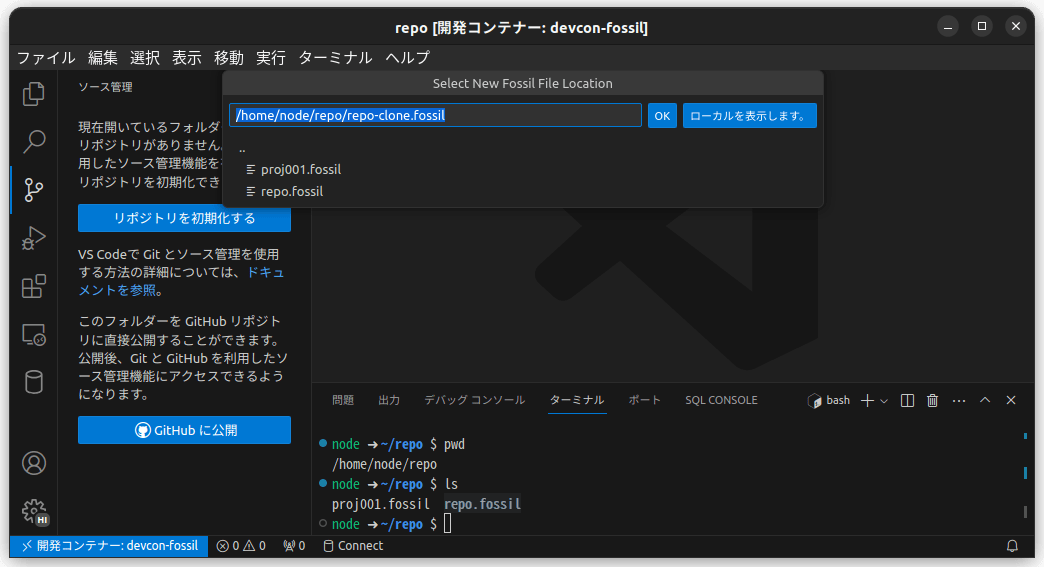Minimize the VS Code window

[947, 27]
